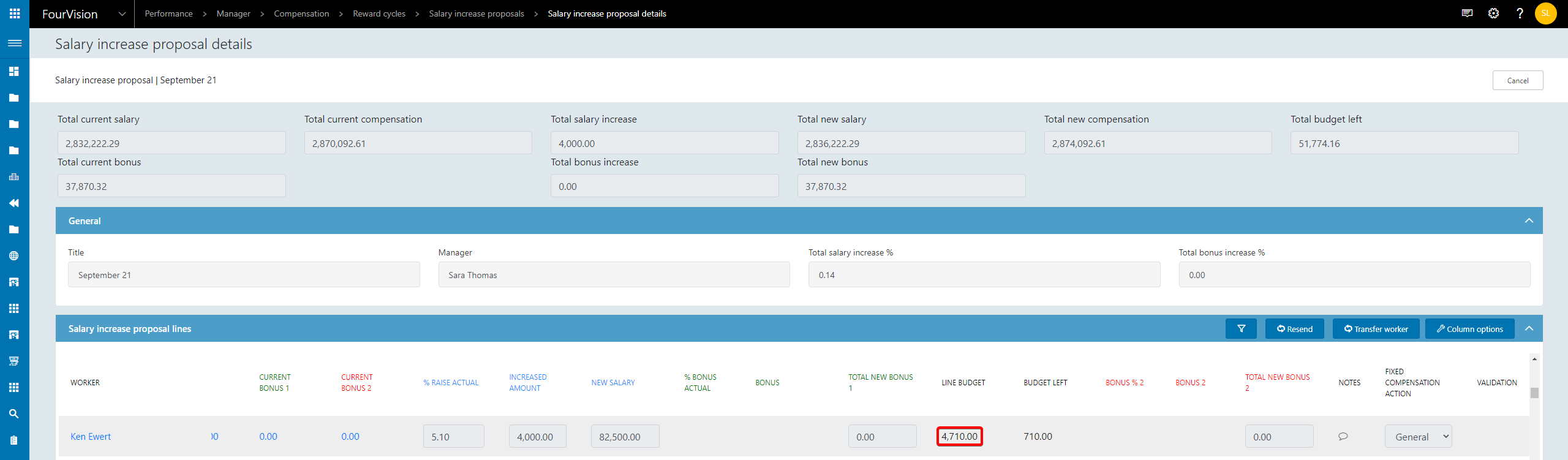Click the Cancel button

(1518, 80)
